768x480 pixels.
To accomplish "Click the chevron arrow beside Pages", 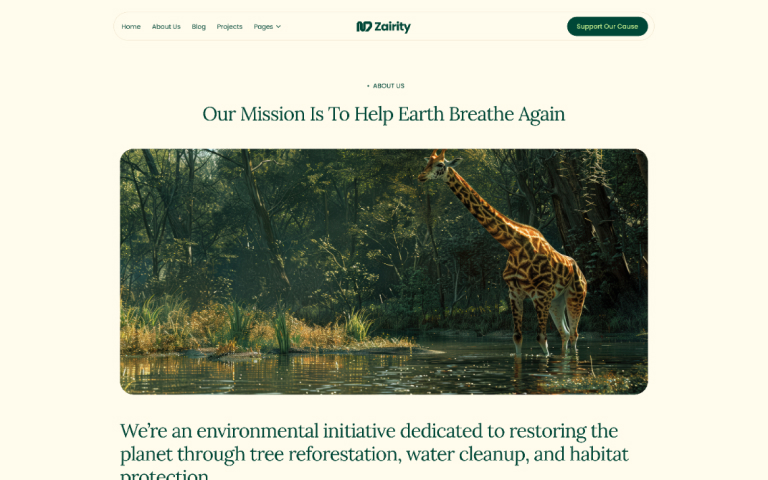I will tap(278, 26).
